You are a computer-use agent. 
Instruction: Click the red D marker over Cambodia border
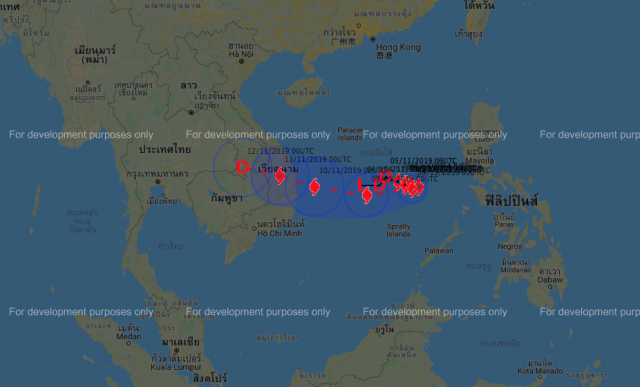[x=243, y=167]
